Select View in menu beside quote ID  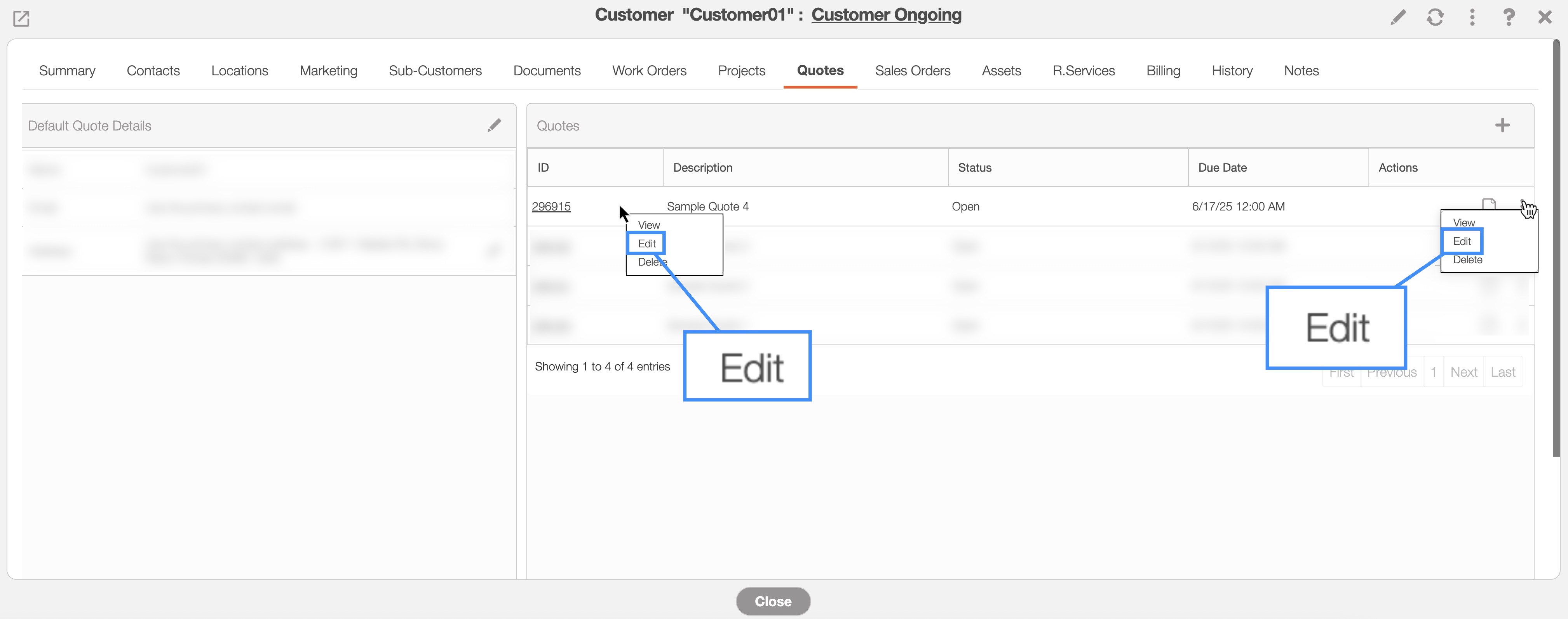click(x=649, y=225)
